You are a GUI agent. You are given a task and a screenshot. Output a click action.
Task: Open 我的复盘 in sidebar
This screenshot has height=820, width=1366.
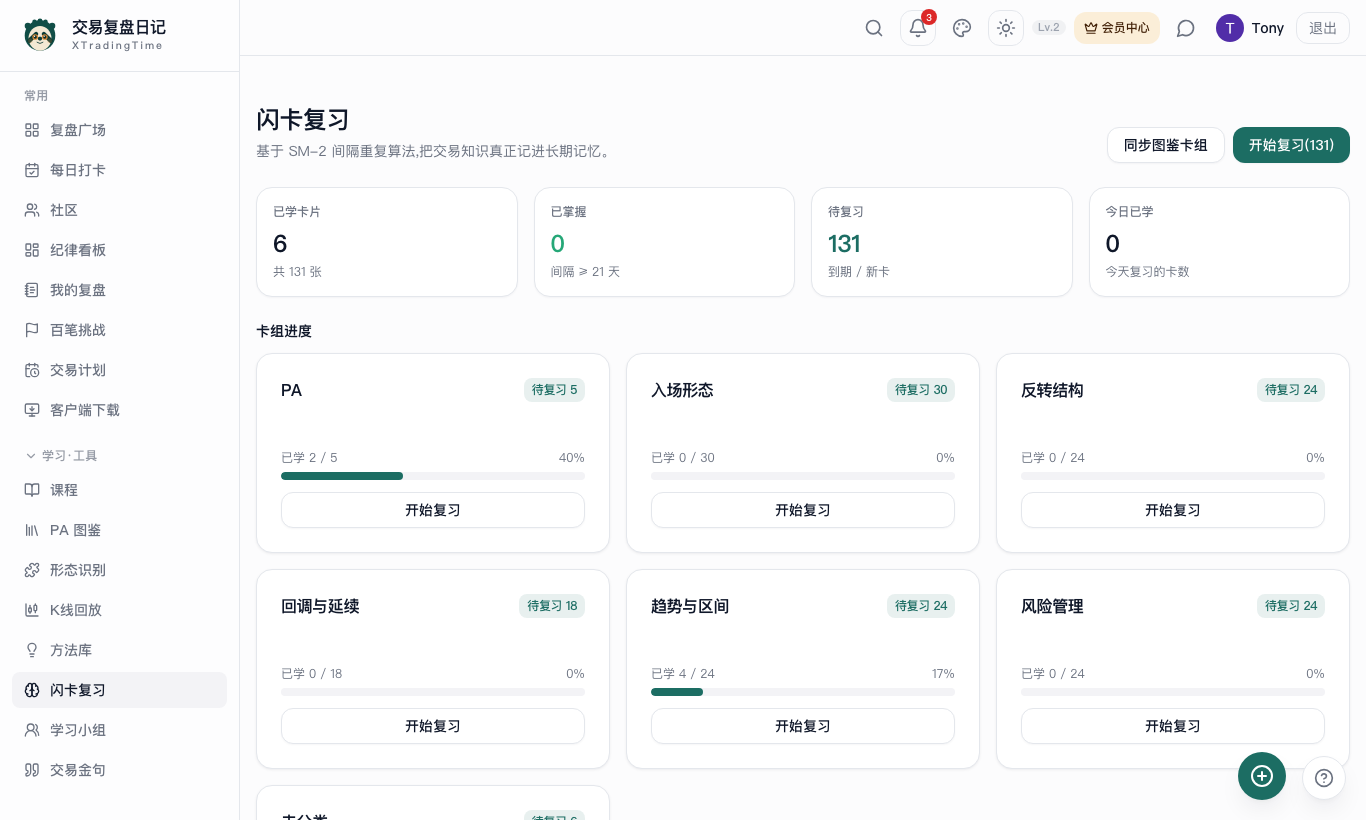119,290
